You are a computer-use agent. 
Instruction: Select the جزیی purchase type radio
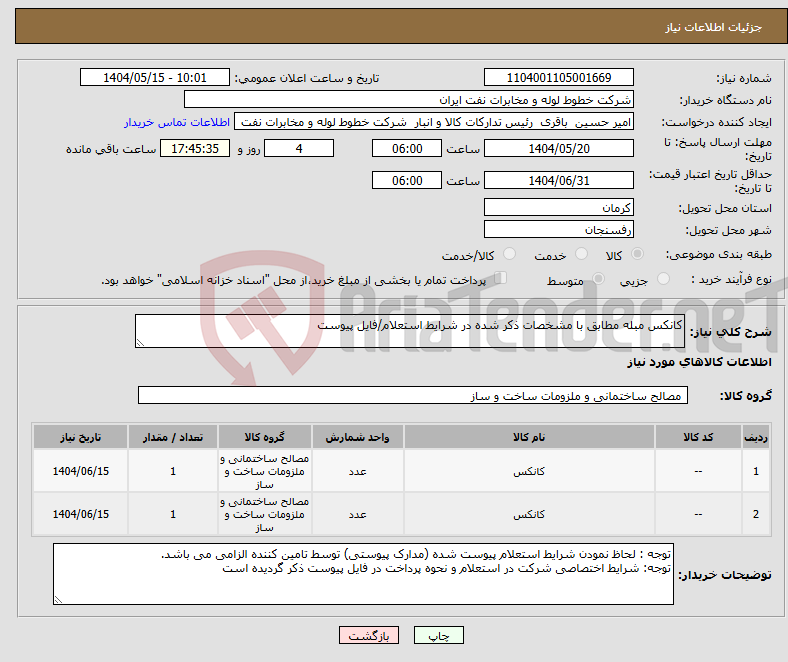tap(663, 278)
